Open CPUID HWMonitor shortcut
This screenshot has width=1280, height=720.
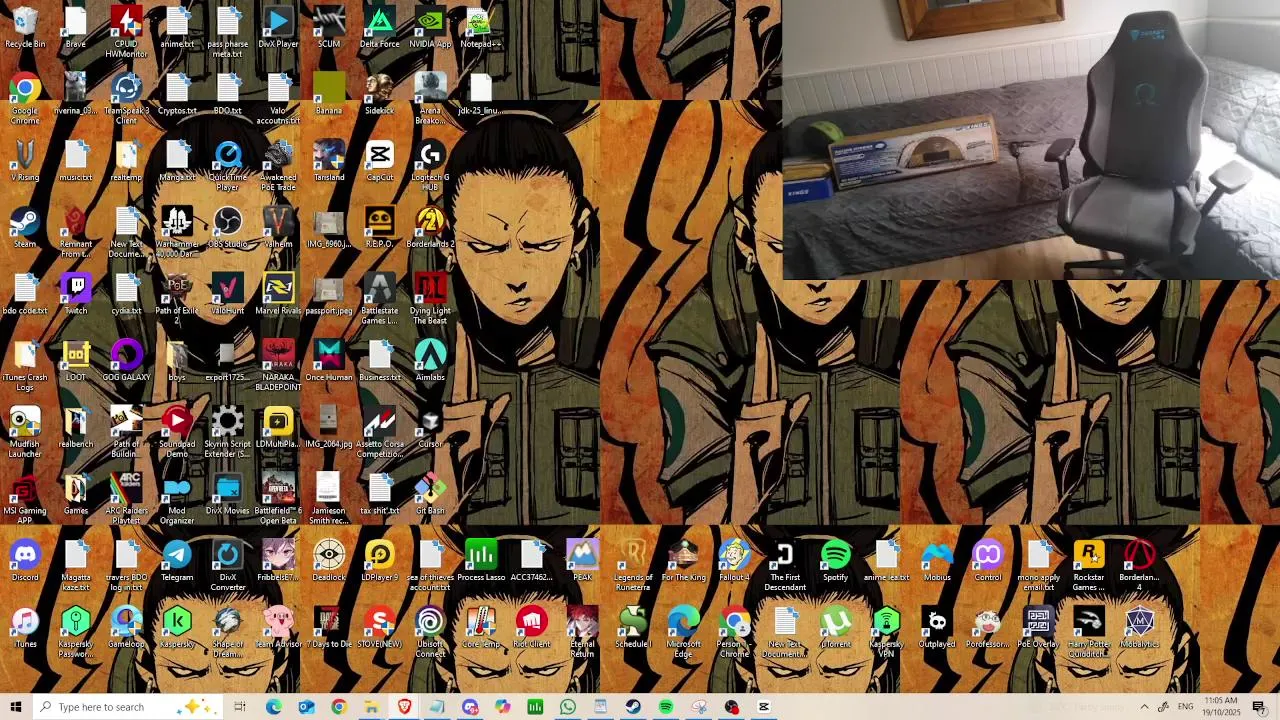pos(126,32)
